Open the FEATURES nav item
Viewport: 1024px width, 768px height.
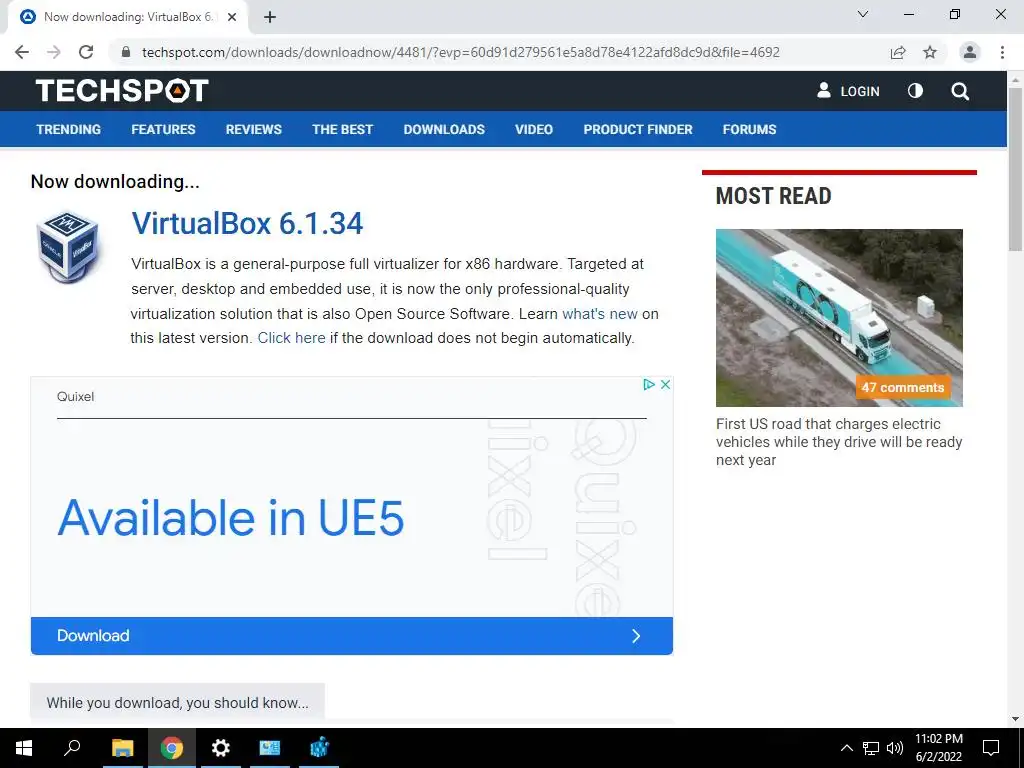[163, 129]
